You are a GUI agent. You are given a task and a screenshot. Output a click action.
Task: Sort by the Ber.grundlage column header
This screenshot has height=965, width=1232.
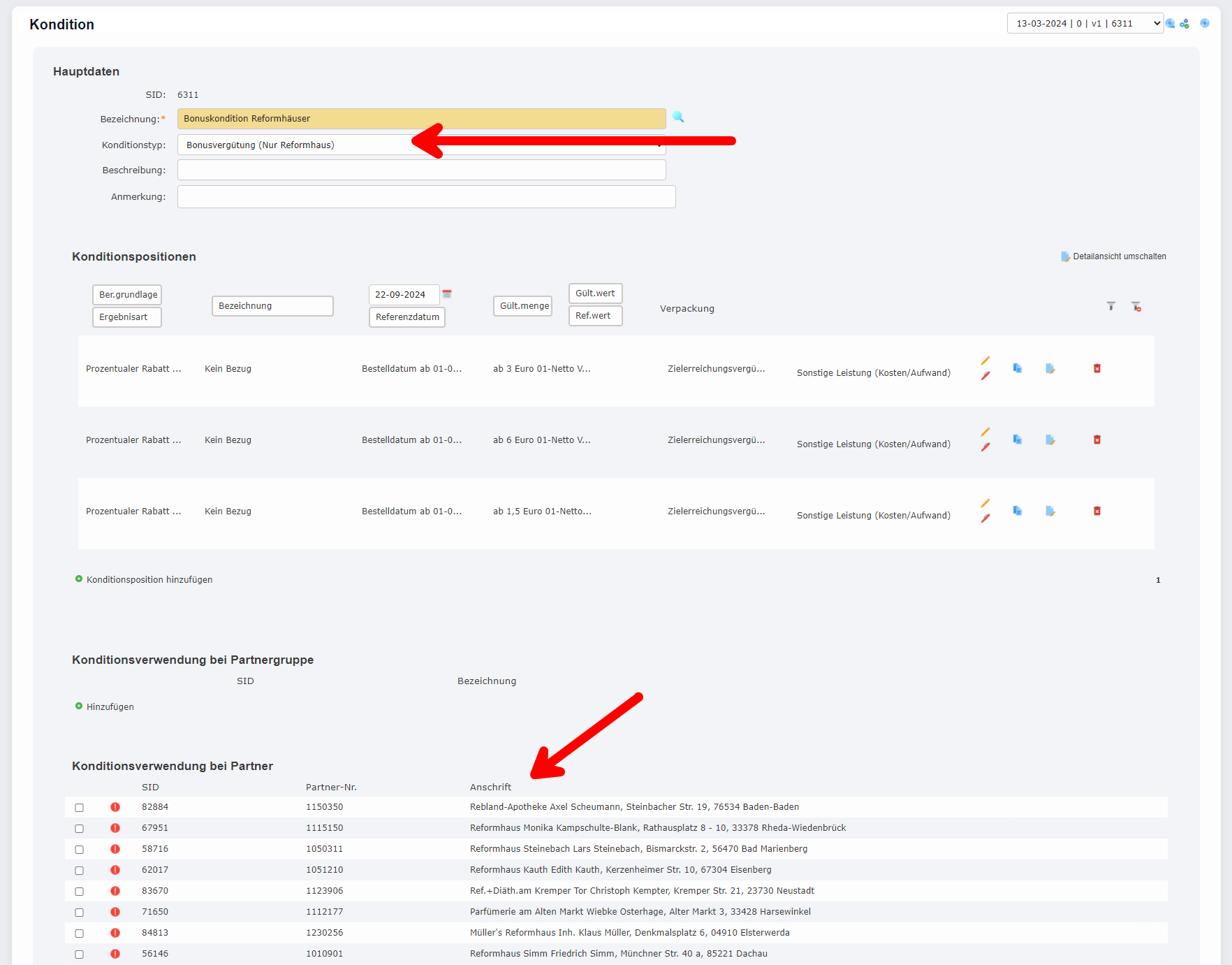click(x=127, y=295)
